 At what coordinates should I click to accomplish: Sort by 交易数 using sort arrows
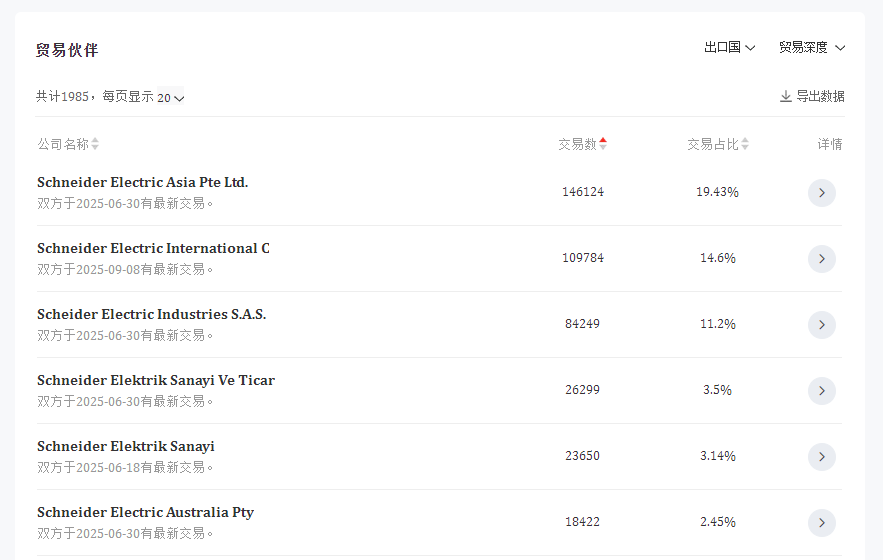[603, 144]
